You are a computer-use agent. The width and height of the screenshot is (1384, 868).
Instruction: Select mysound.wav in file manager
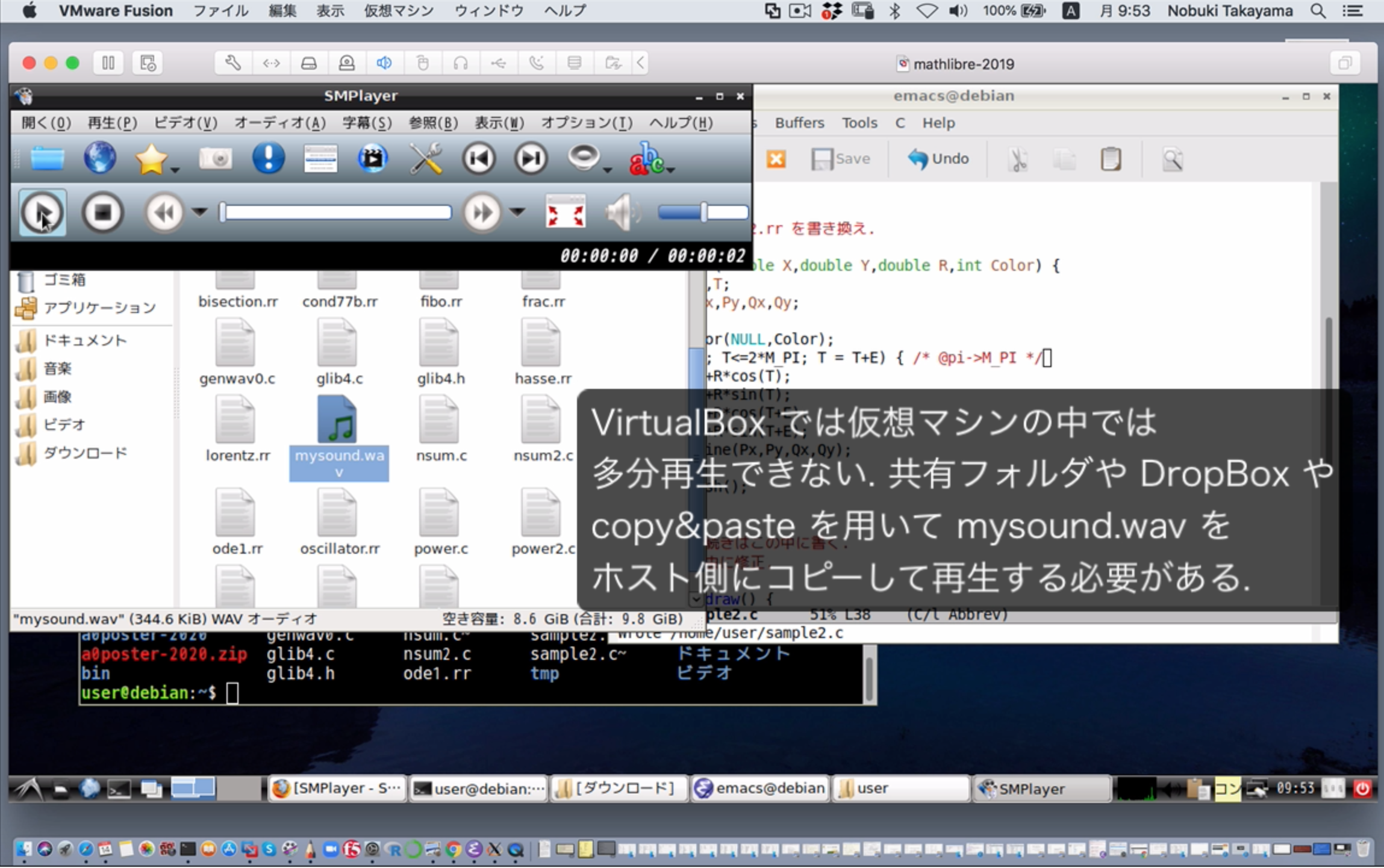pos(338,437)
